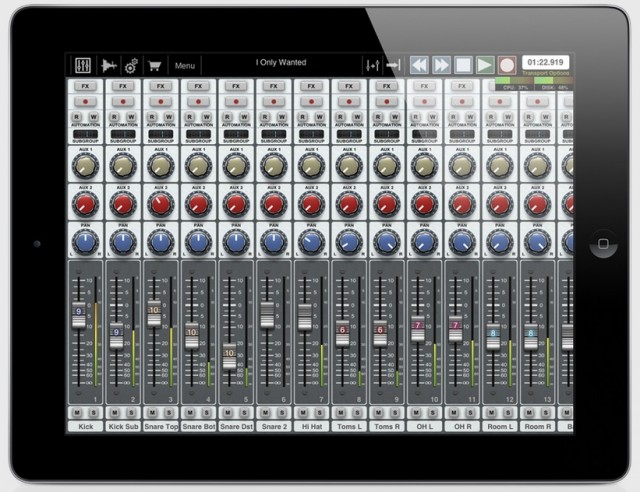Click the blue PAN knob on Toms R
The width and height of the screenshot is (640, 492).
click(x=387, y=241)
